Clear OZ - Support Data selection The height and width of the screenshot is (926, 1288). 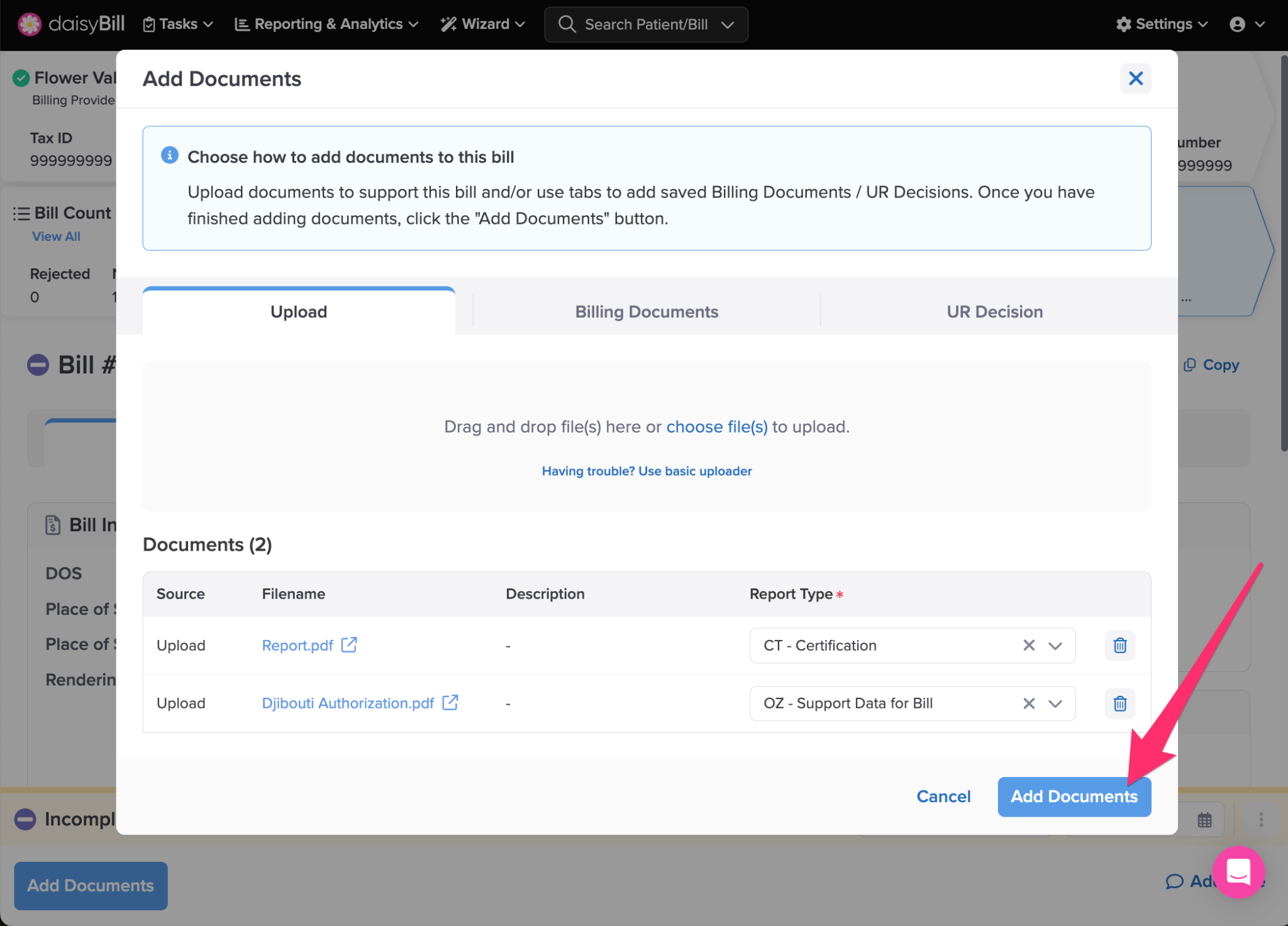click(1028, 703)
